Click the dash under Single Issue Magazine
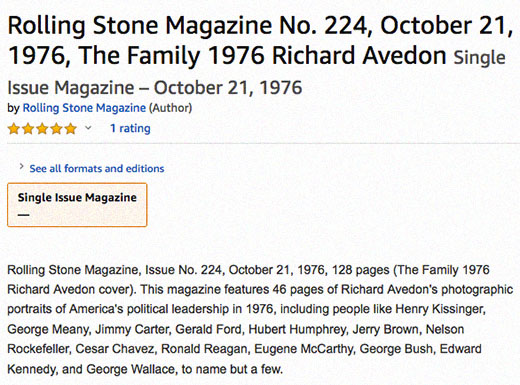The height and width of the screenshot is (385, 520). point(23,215)
